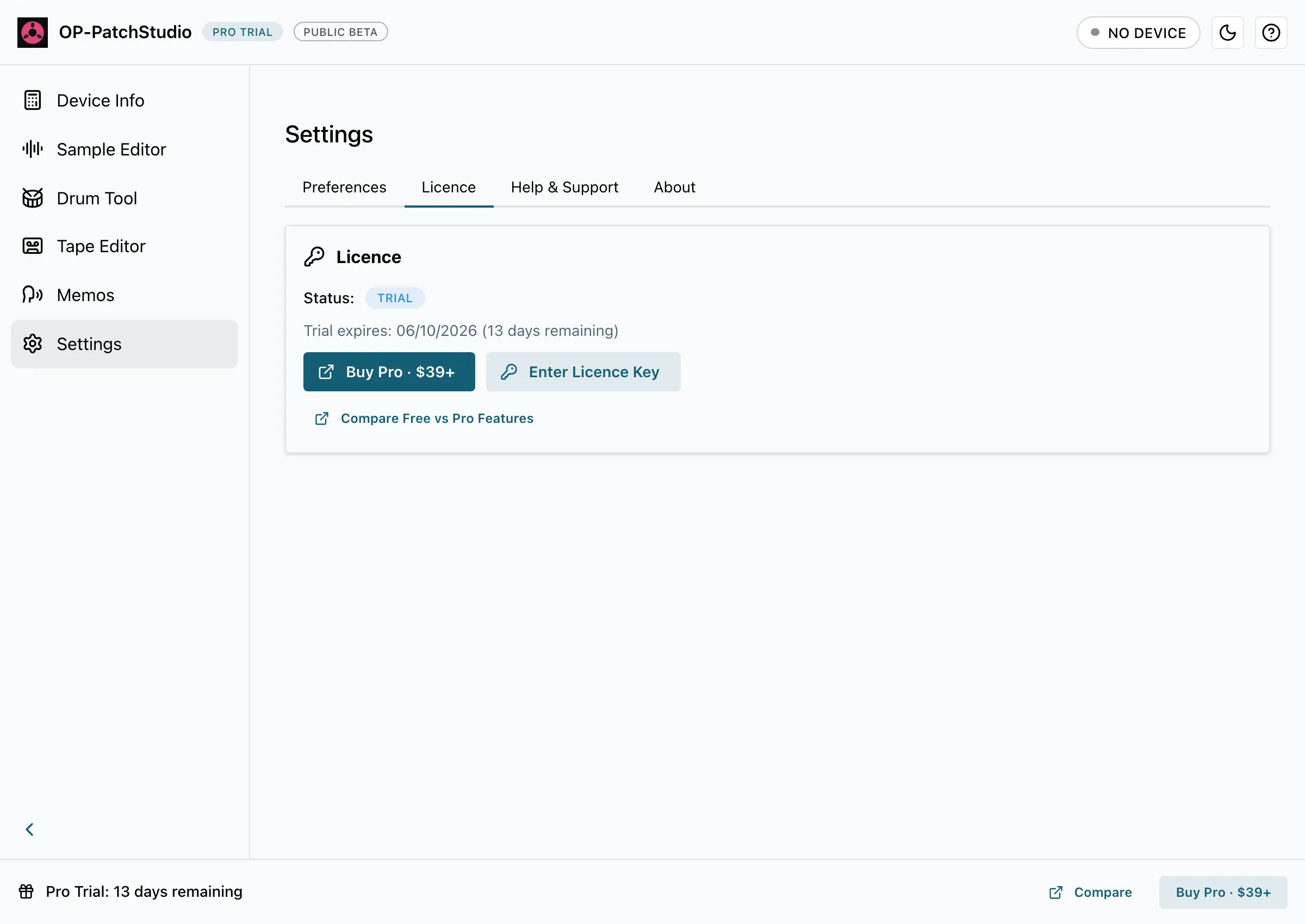
Task: Navigate to Memos
Action: [x=124, y=295]
